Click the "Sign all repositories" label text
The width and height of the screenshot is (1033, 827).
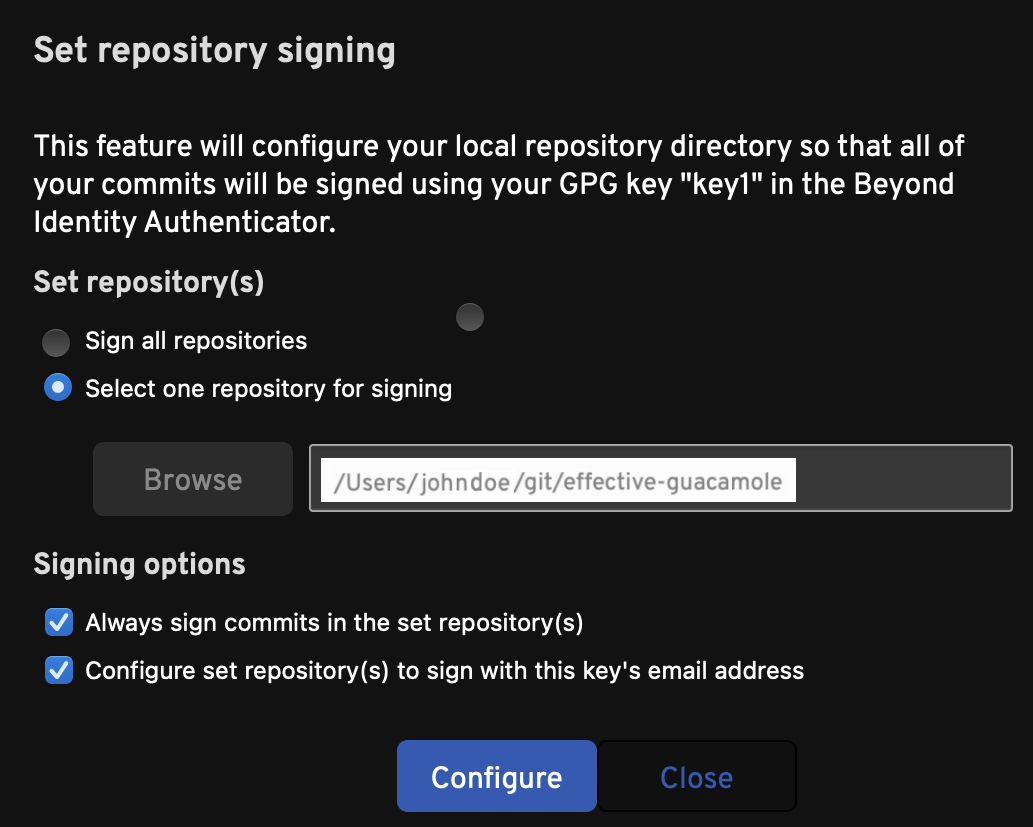point(196,341)
